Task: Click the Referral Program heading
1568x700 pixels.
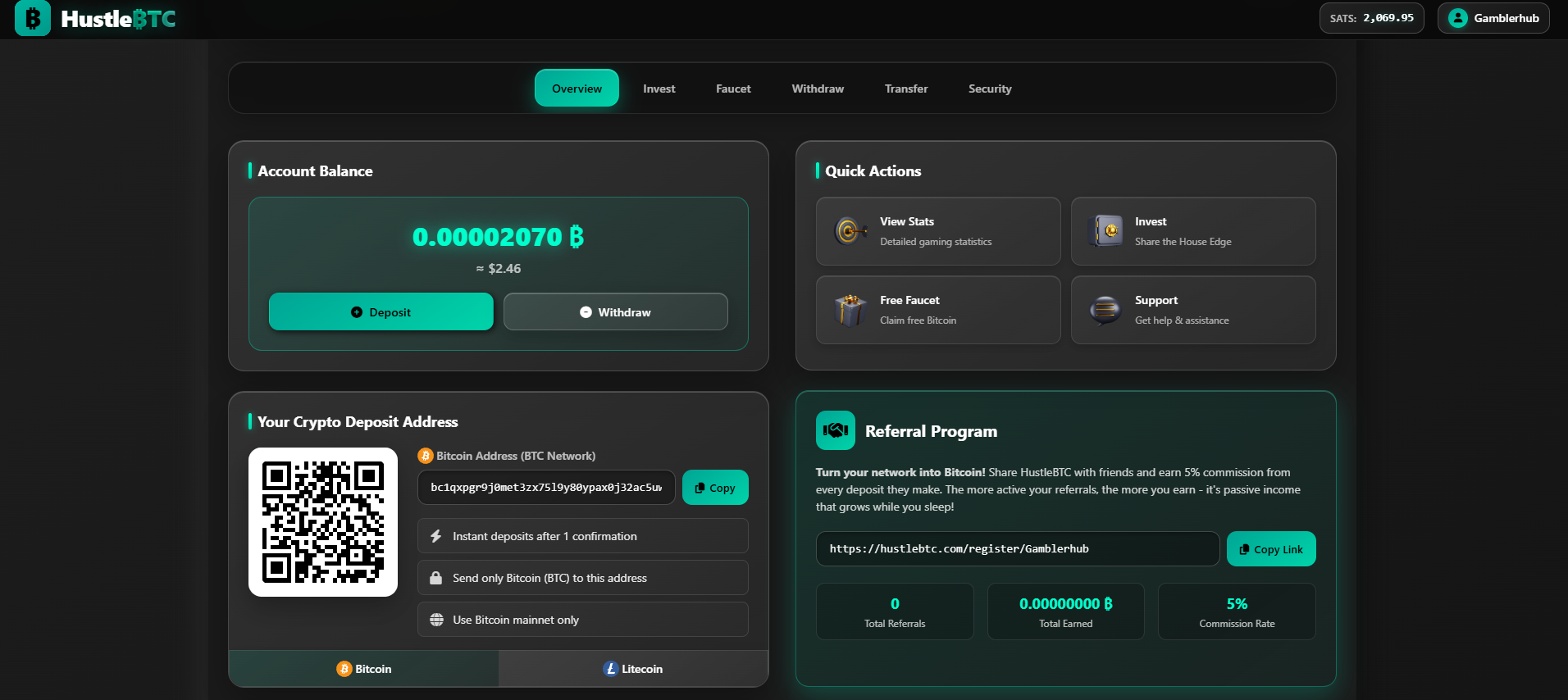Action: pos(931,431)
